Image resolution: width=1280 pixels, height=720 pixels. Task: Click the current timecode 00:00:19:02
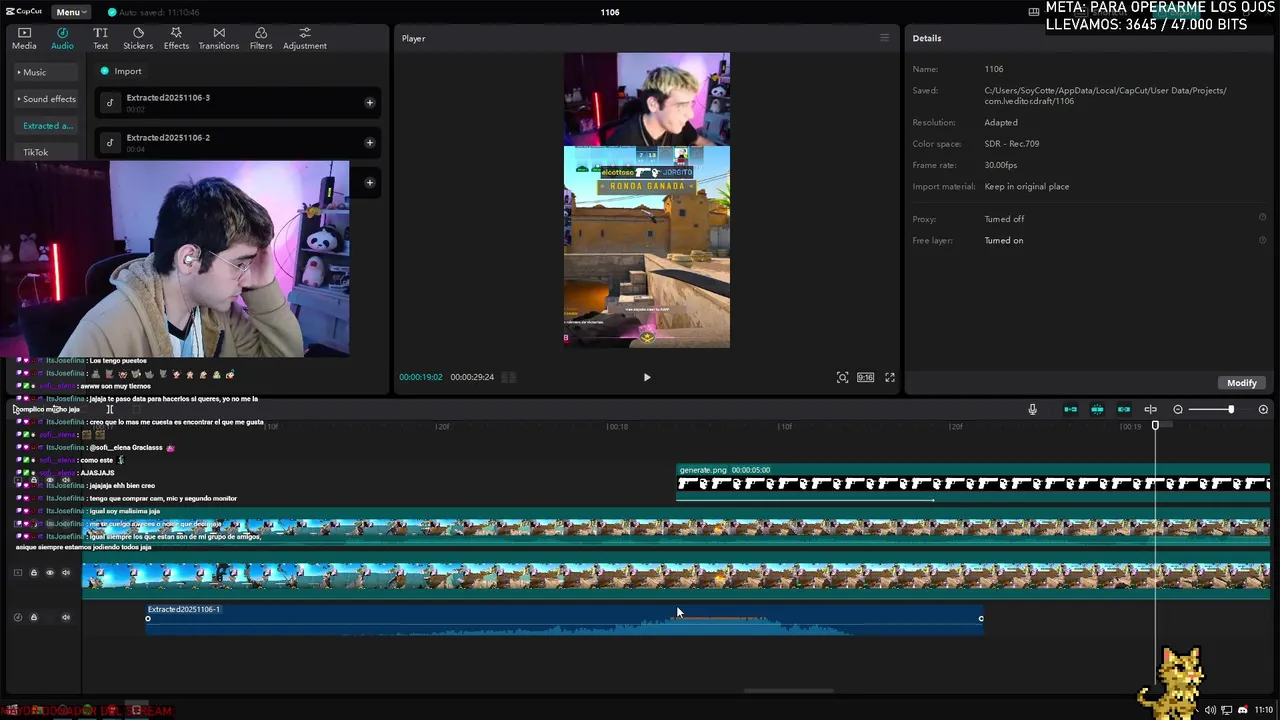click(x=421, y=377)
